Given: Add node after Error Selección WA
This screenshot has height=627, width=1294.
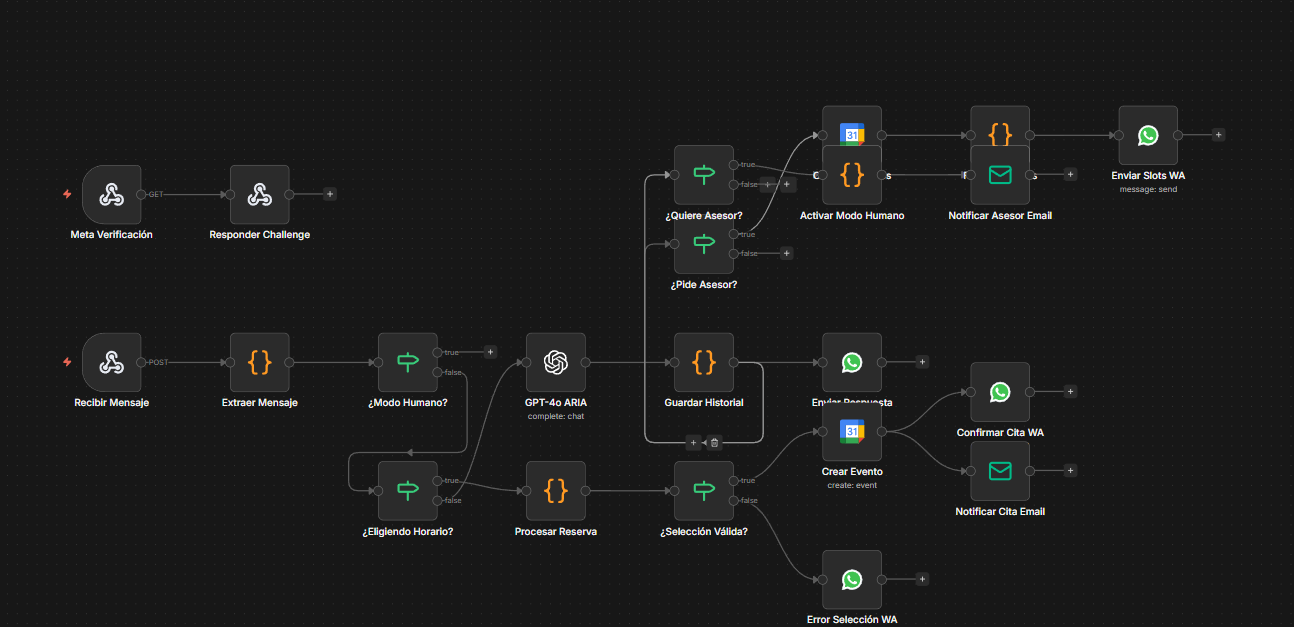Looking at the screenshot, I should tap(922, 579).
